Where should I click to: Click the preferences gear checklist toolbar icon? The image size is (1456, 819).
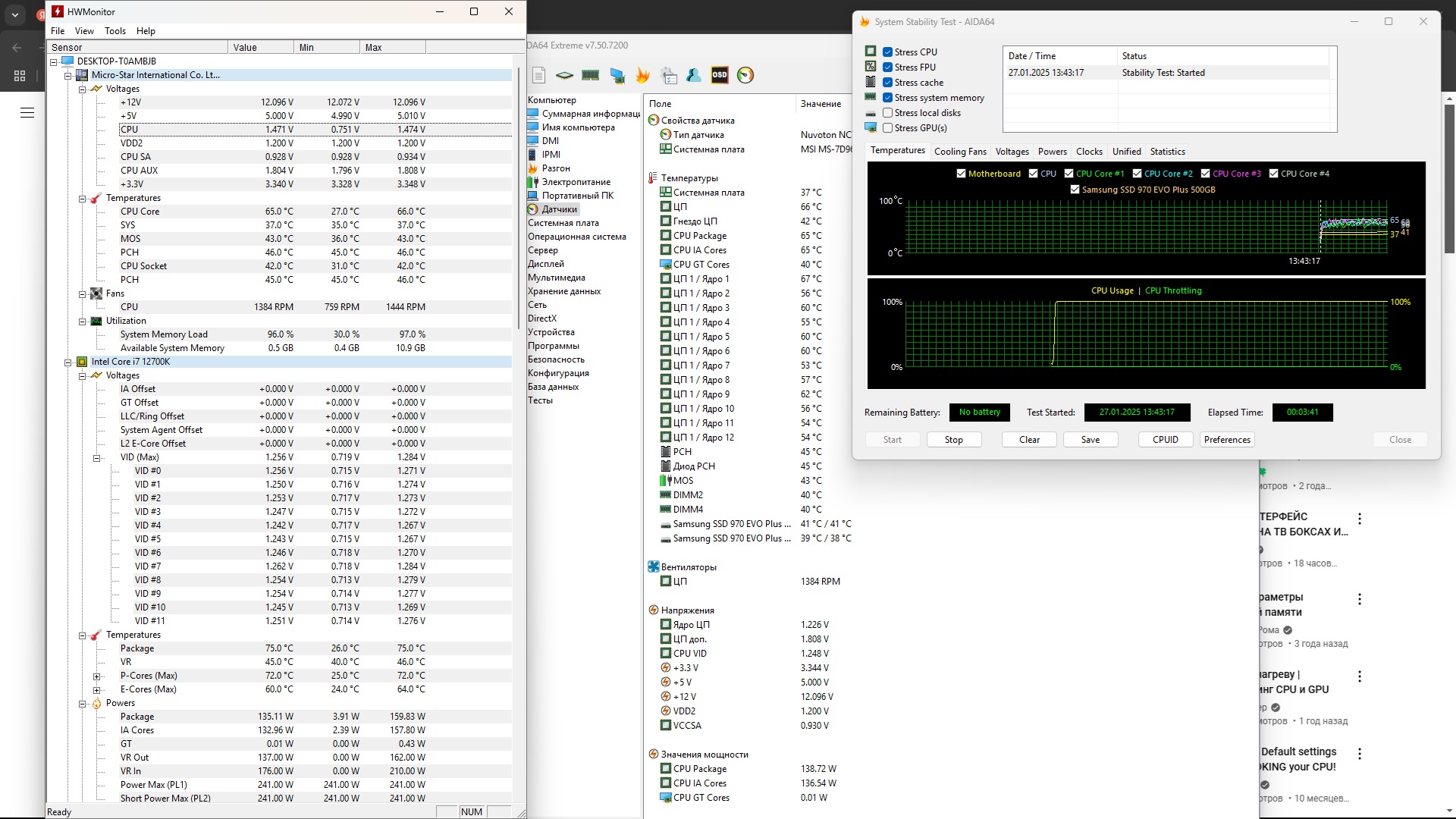(x=668, y=74)
